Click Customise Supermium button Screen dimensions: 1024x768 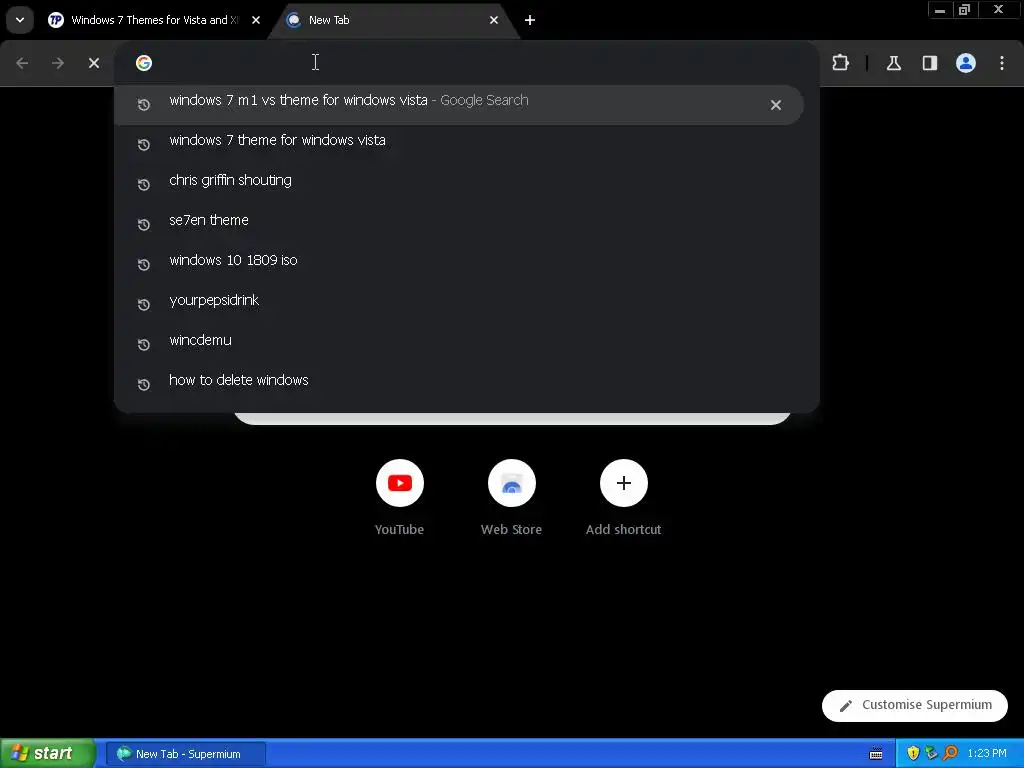914,705
